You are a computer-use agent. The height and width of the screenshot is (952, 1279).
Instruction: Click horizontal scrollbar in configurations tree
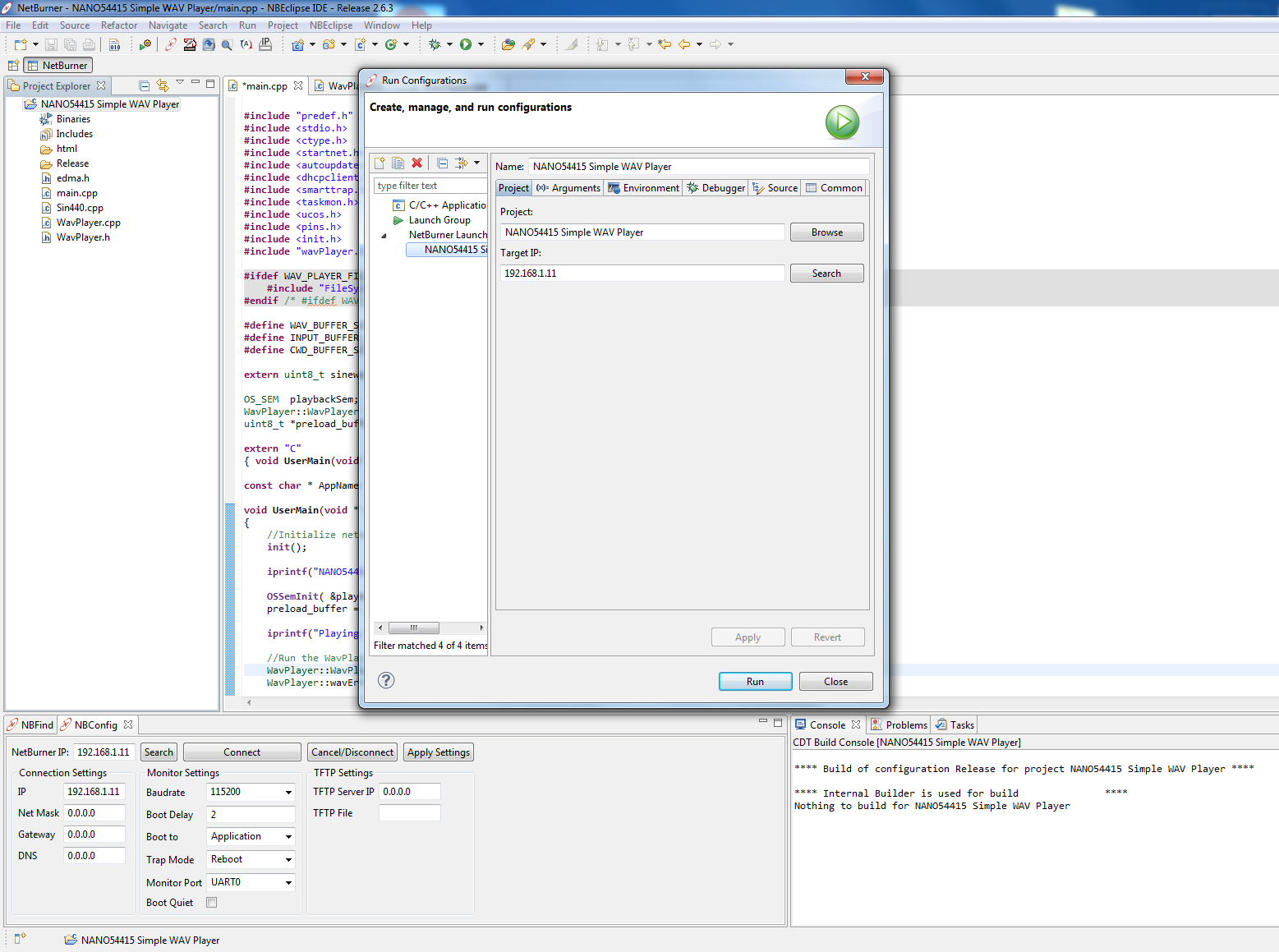click(415, 628)
